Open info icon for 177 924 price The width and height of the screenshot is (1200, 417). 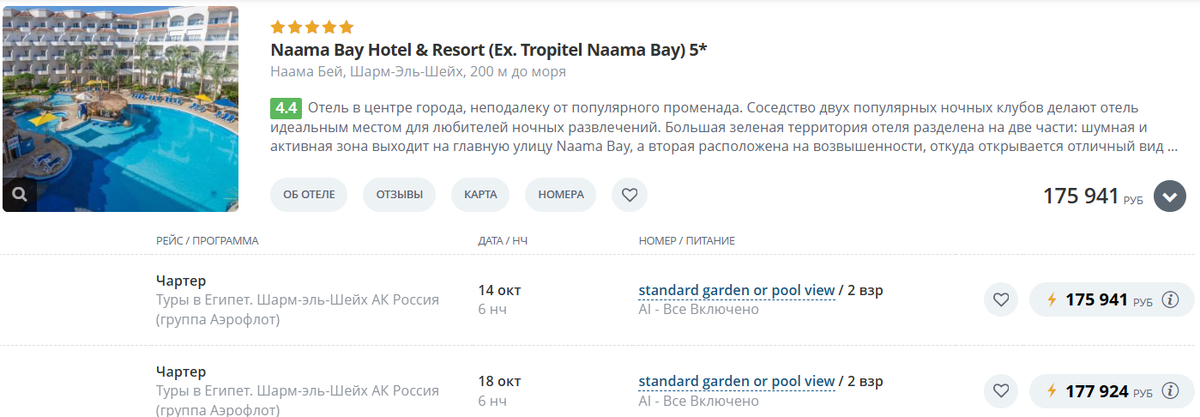[x=1172, y=391]
